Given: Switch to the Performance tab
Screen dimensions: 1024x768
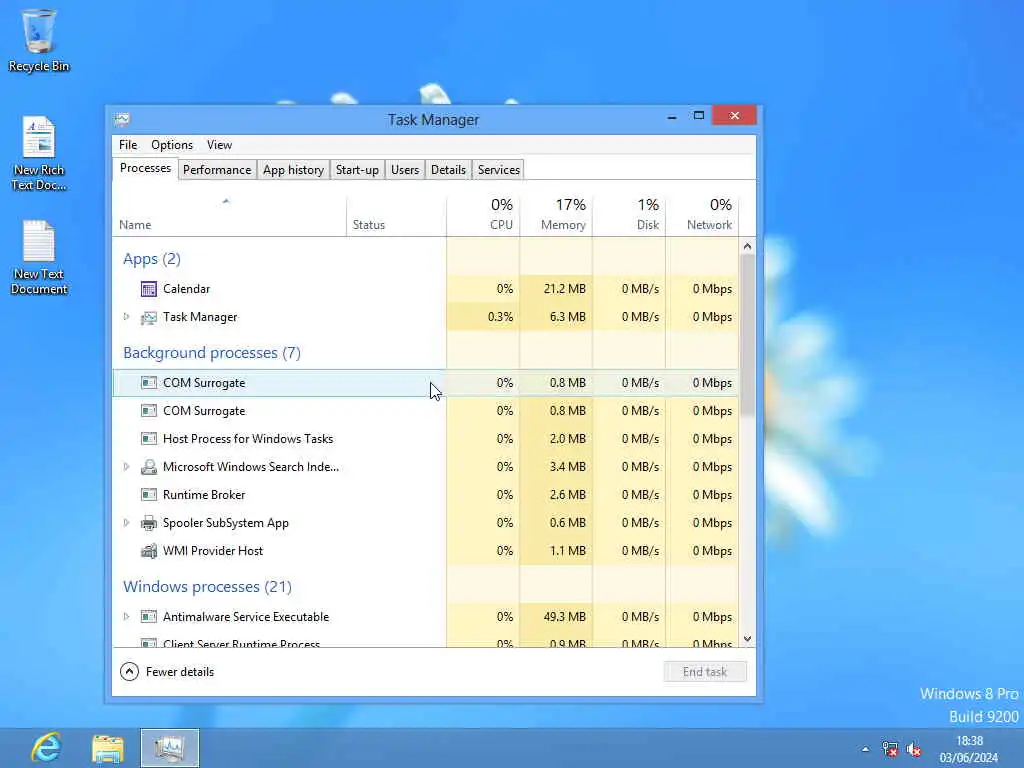Looking at the screenshot, I should 217,170.
